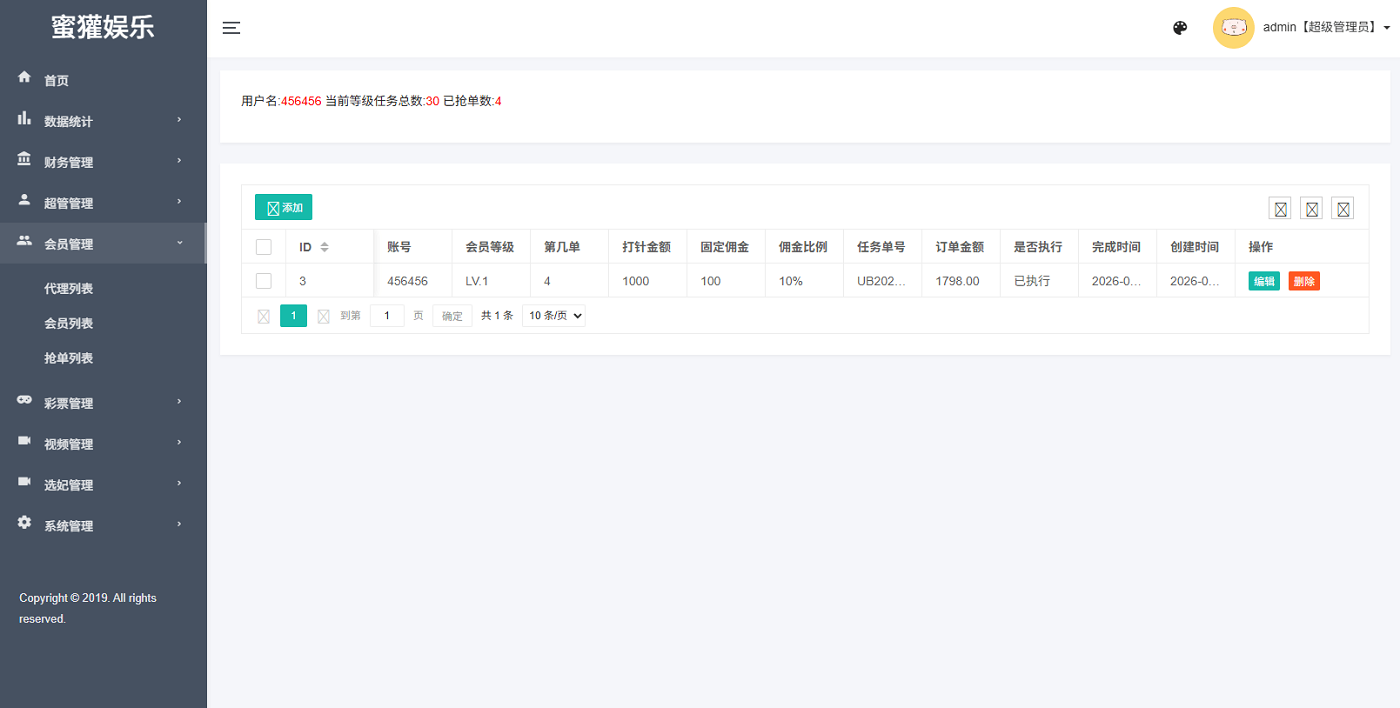This screenshot has height=708, width=1400.
Task: Click the 系统管理 gear icon
Action: click(x=25, y=523)
